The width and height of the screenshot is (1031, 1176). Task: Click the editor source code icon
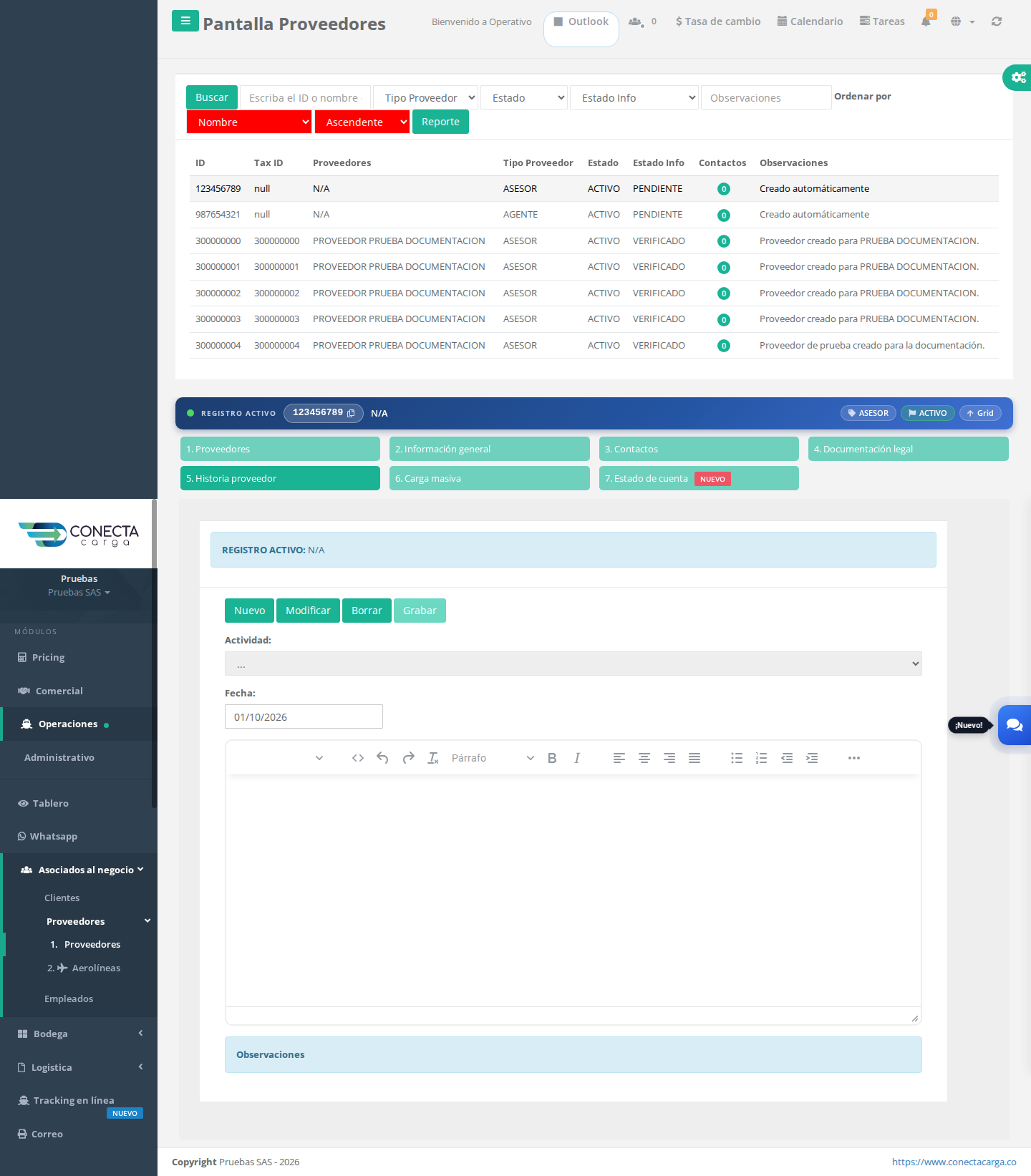tap(358, 758)
